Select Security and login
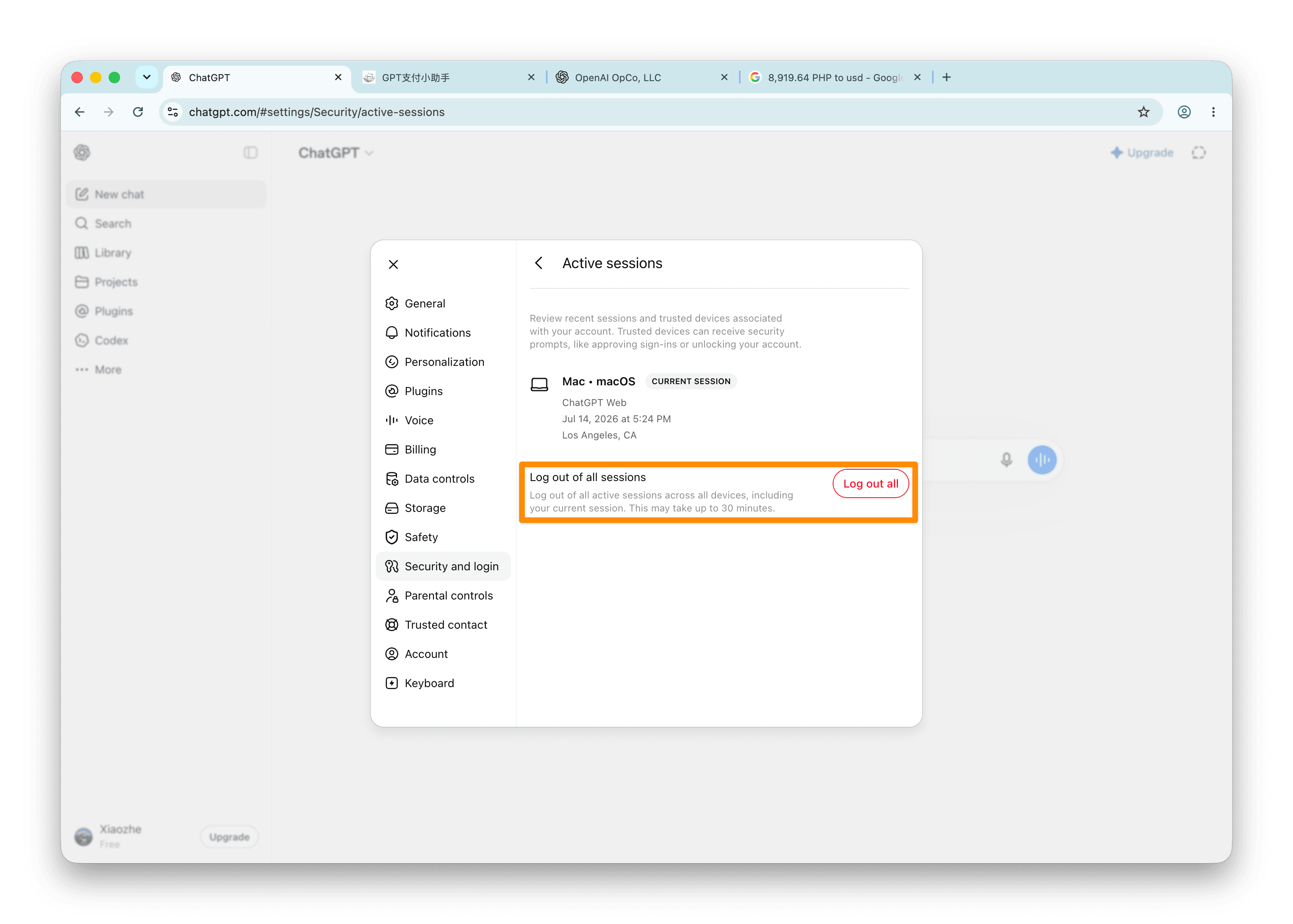This screenshot has height=924, width=1293. [443, 566]
